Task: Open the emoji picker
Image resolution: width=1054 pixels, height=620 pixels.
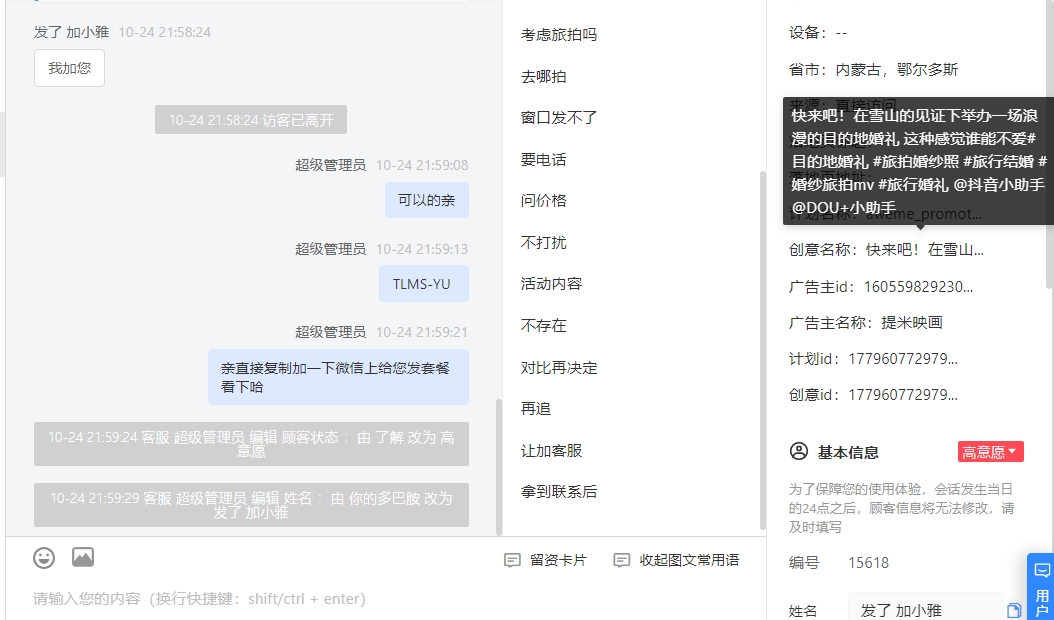Action: [x=44, y=557]
